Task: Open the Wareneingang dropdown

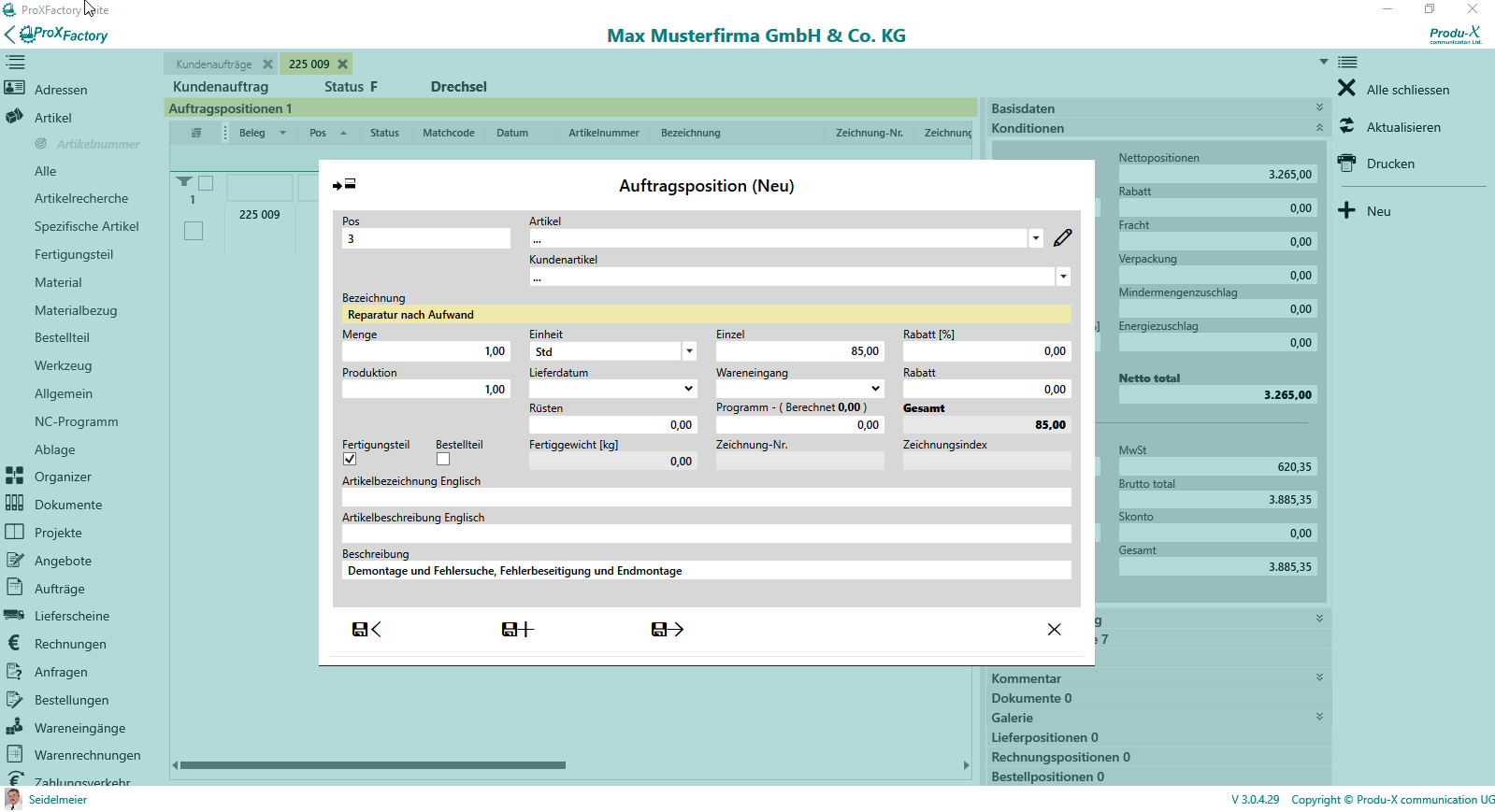Action: pos(876,389)
